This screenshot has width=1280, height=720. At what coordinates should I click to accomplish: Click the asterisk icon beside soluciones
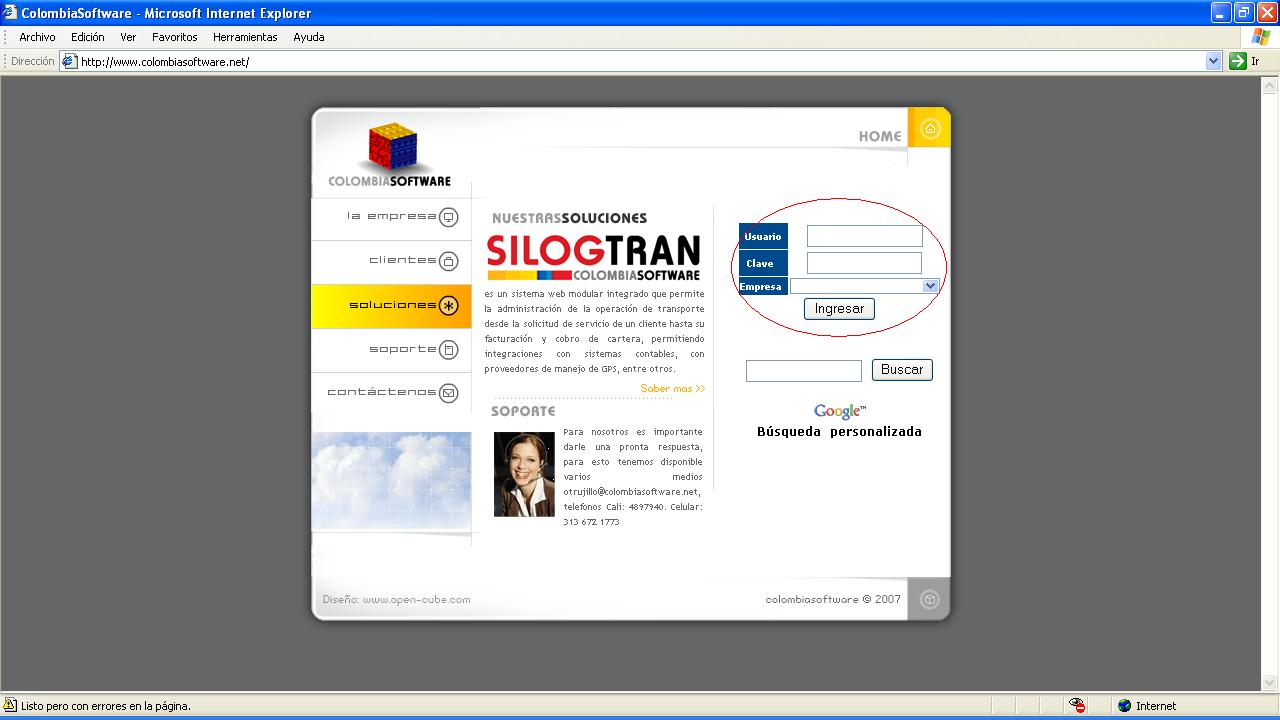click(x=449, y=306)
